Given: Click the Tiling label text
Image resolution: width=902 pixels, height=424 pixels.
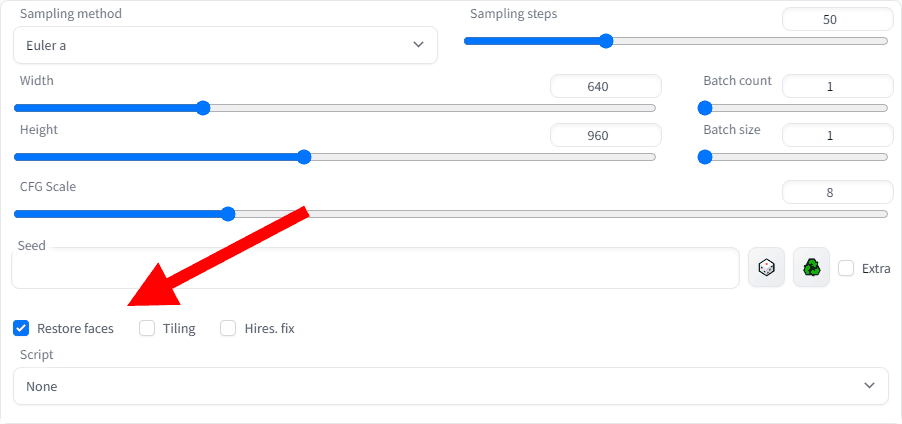Looking at the screenshot, I should pos(179,328).
